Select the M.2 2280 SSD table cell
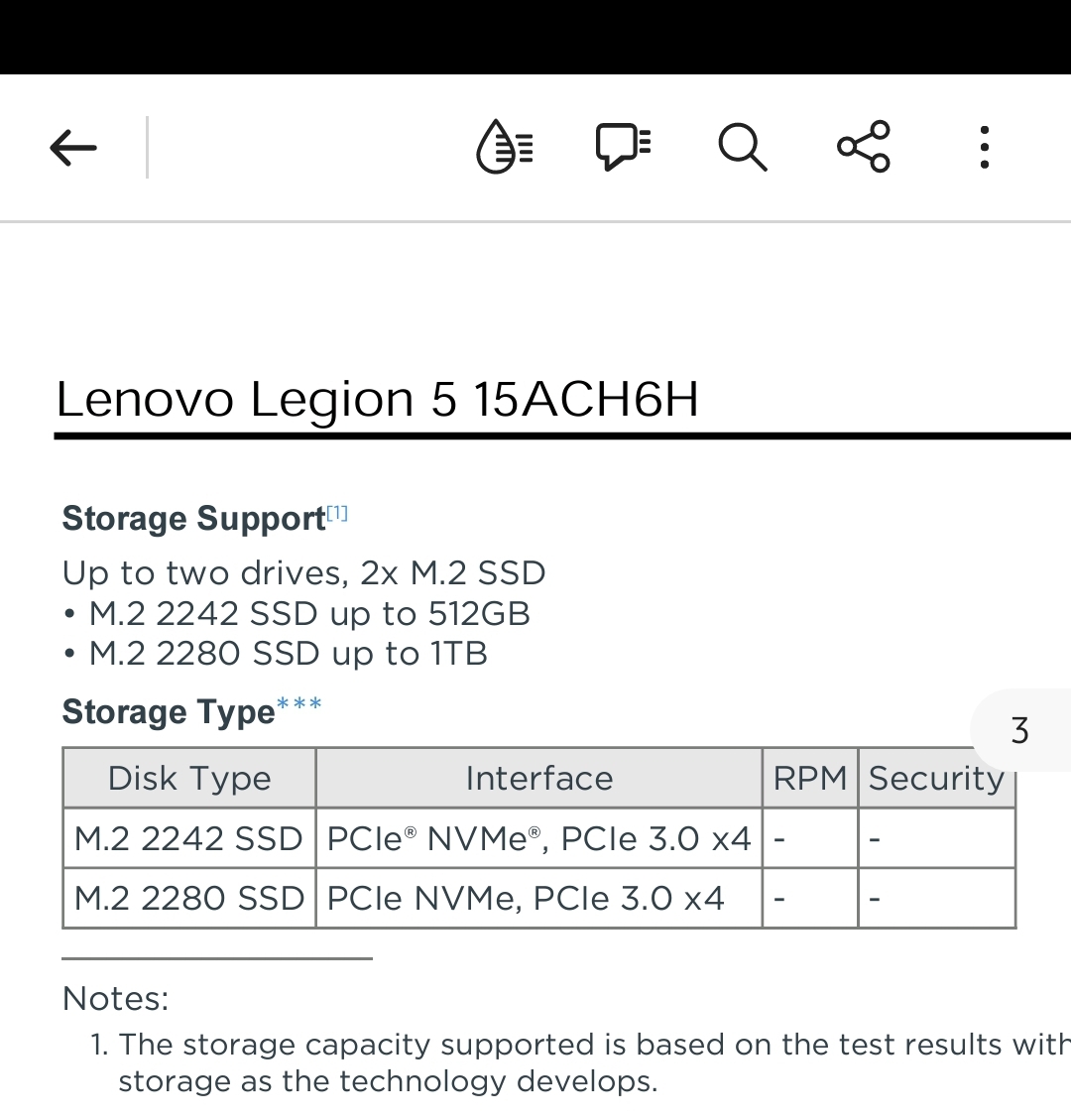The image size is (1071, 1120). click(x=188, y=899)
